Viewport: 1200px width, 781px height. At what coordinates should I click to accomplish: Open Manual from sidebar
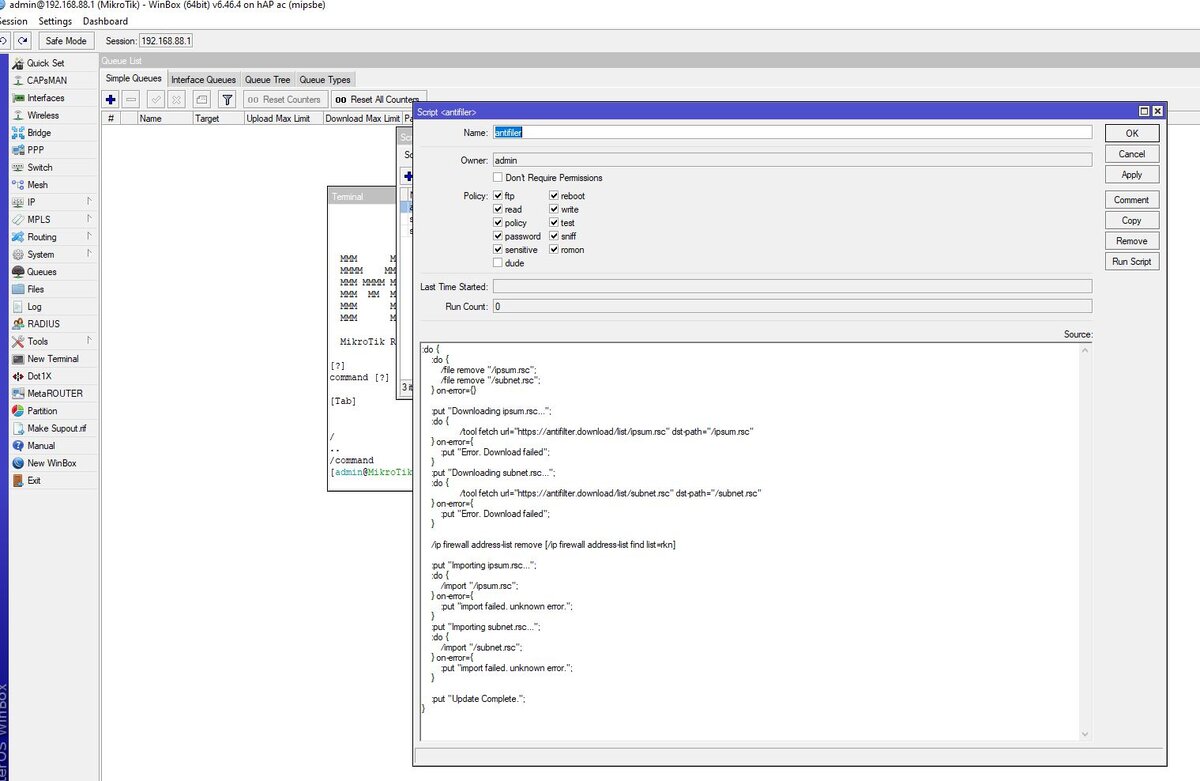pos(41,446)
